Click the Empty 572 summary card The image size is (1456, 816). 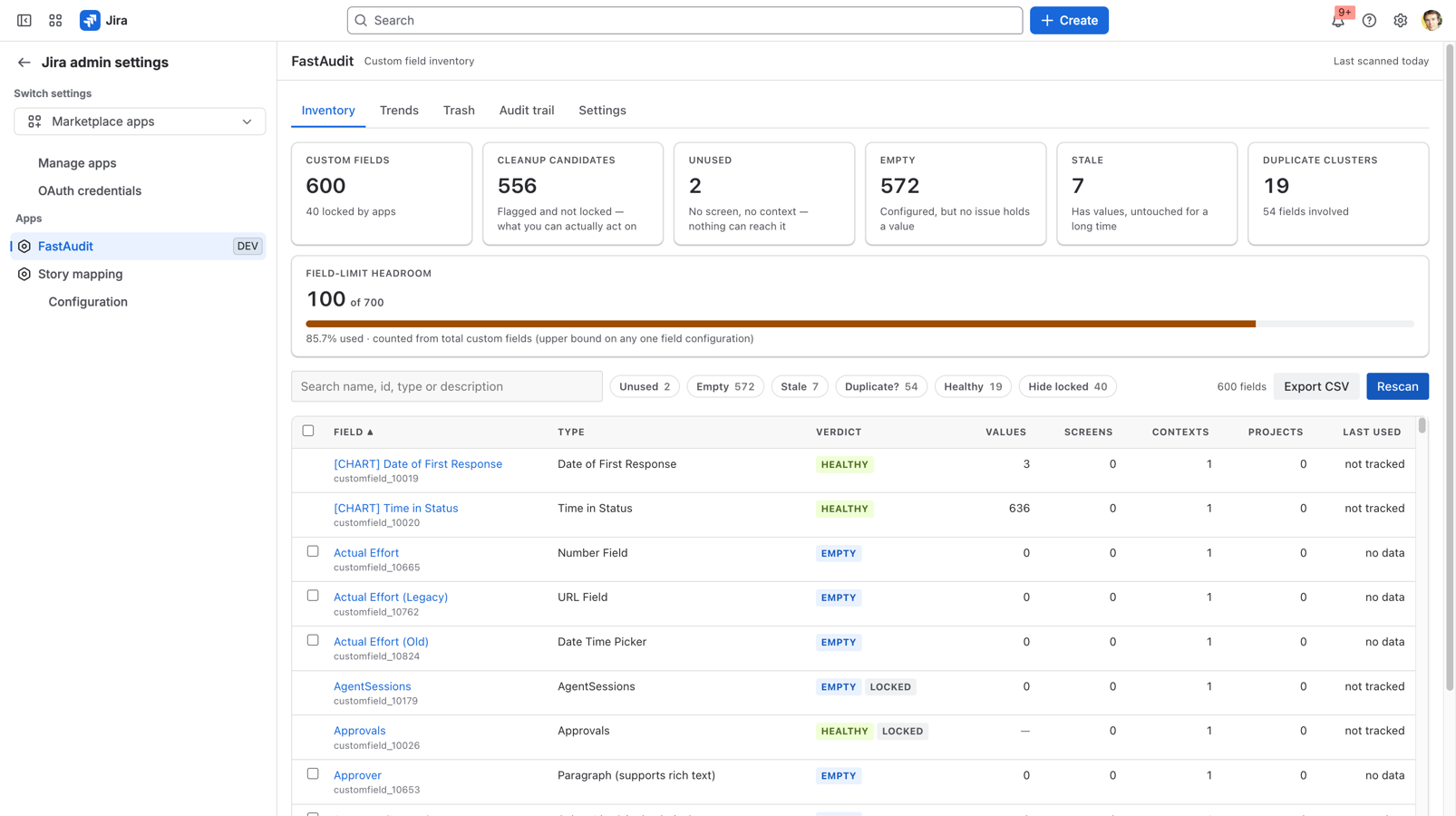(x=956, y=194)
